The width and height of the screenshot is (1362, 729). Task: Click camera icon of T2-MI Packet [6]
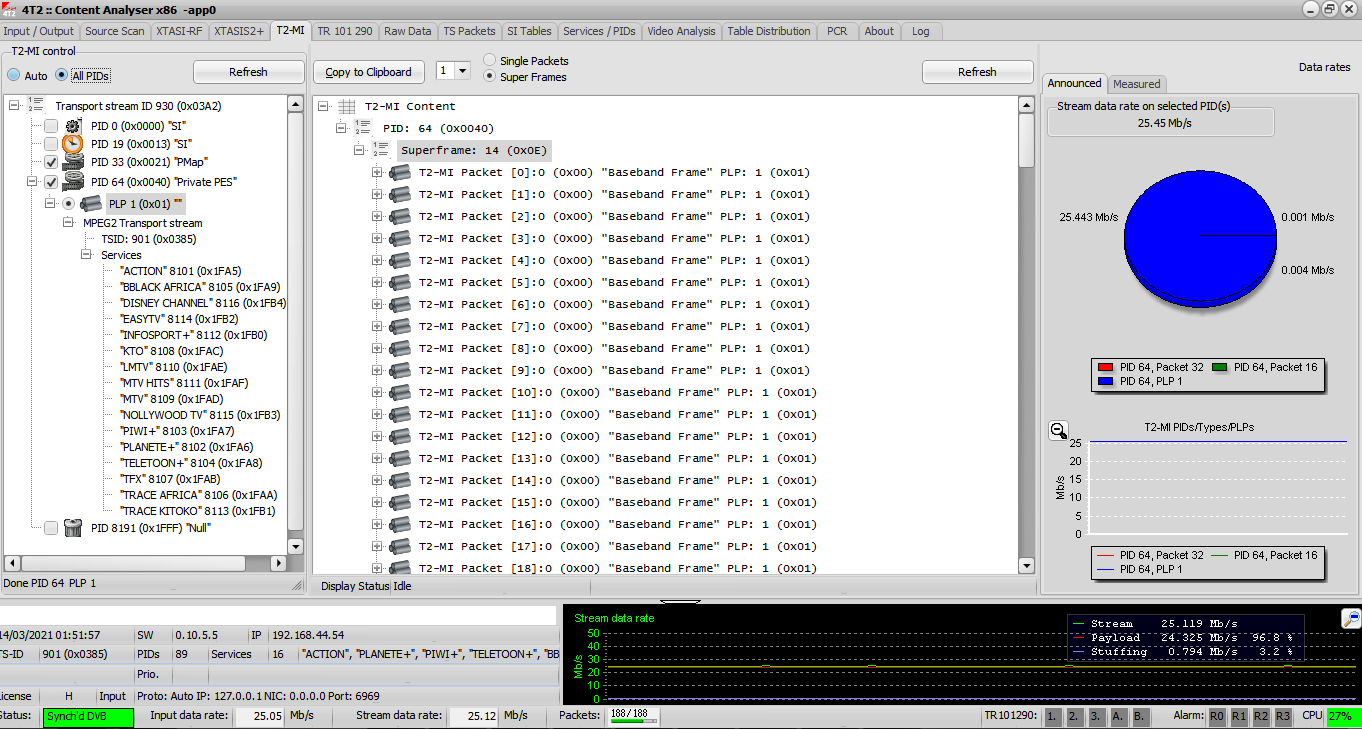click(x=400, y=304)
